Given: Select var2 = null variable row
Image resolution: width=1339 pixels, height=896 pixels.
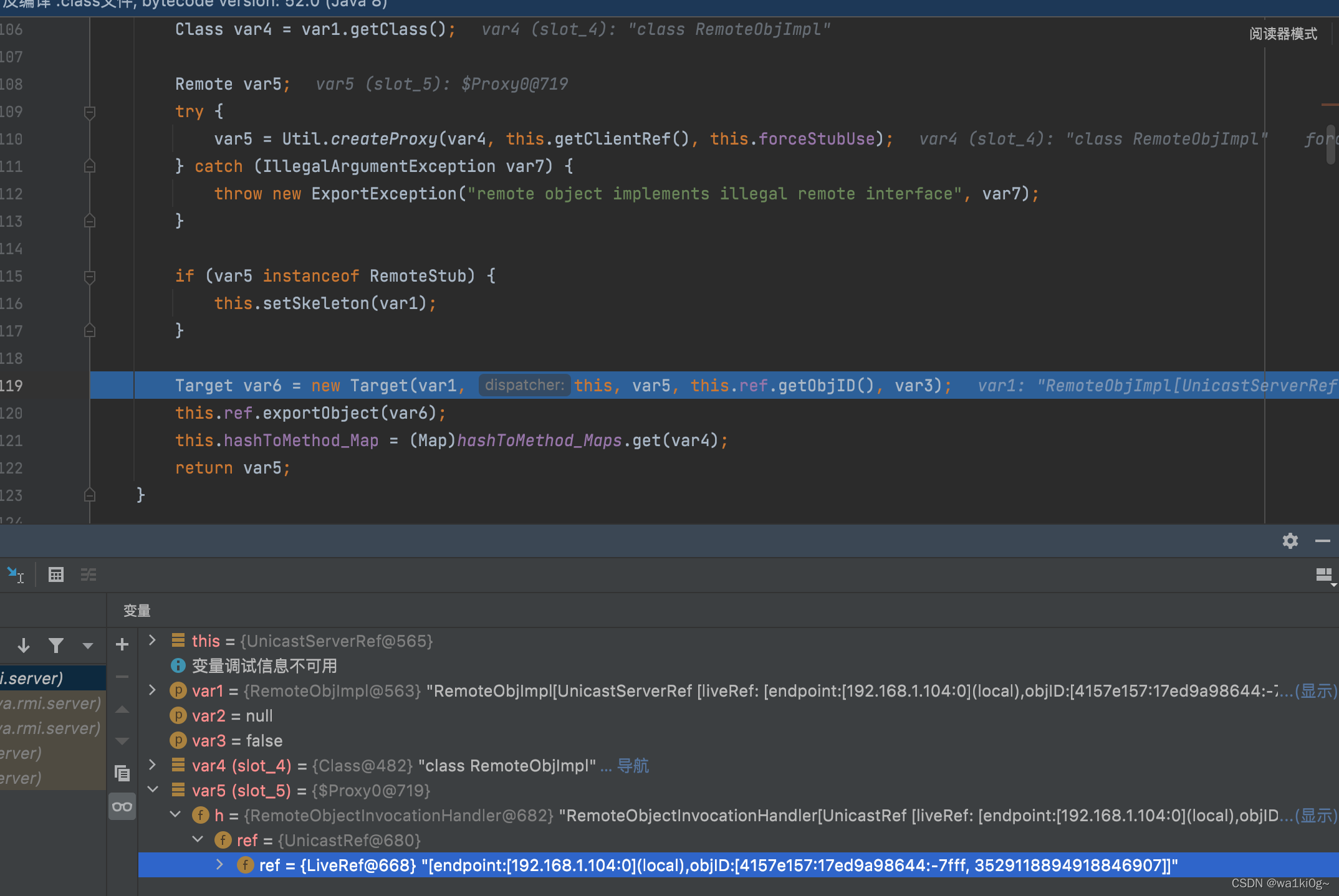Looking at the screenshot, I should 738,716.
